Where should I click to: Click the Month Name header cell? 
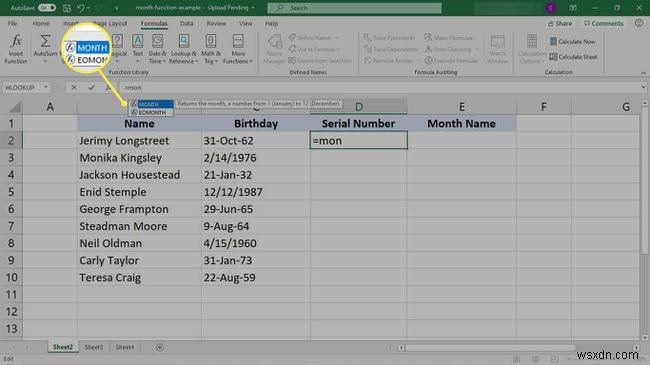(461, 124)
